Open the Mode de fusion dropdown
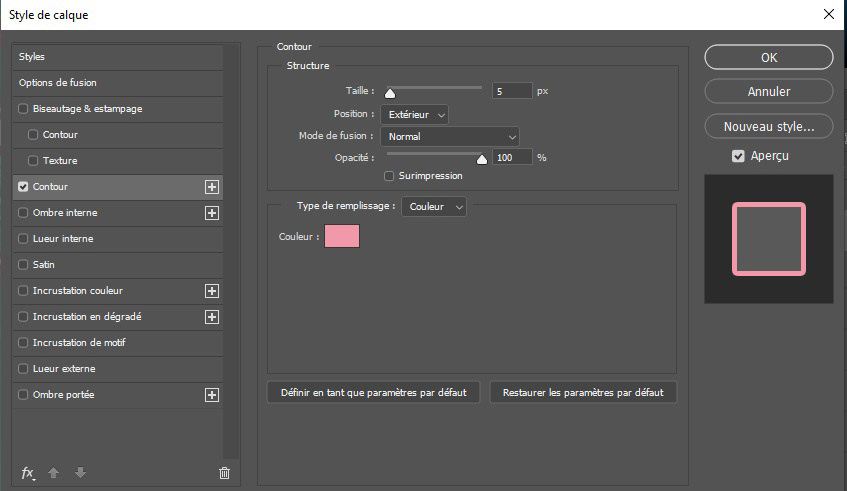 pos(450,137)
